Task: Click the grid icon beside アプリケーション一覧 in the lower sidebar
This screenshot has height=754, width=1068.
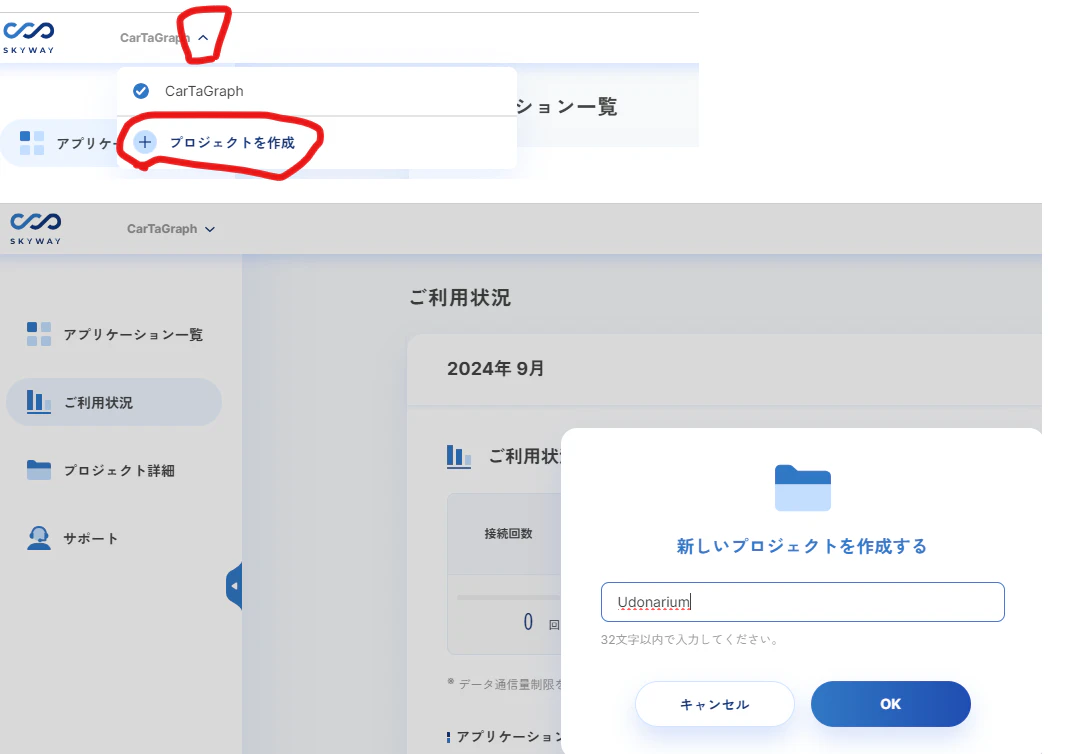Action: point(39,334)
